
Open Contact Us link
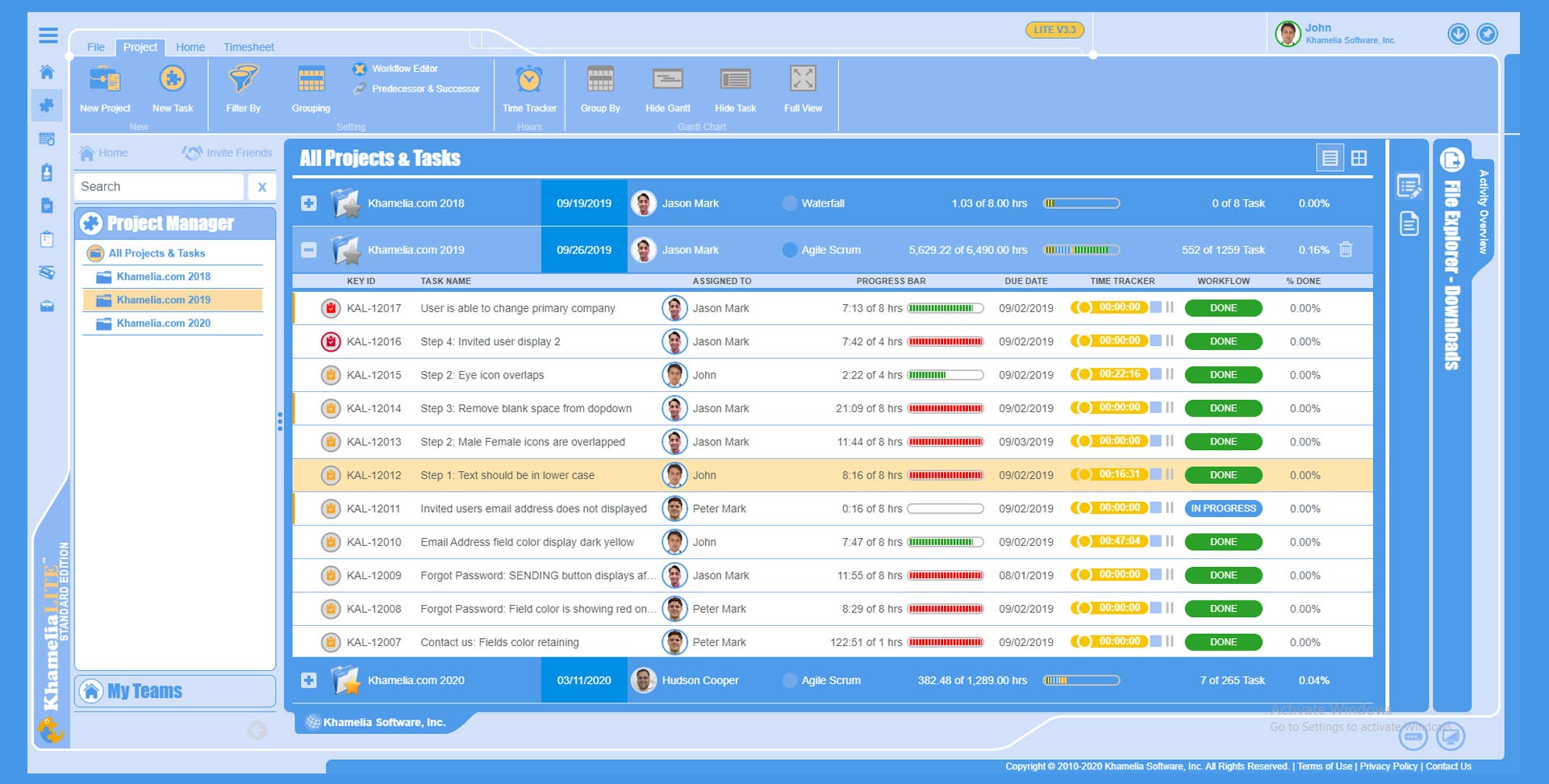(1448, 766)
